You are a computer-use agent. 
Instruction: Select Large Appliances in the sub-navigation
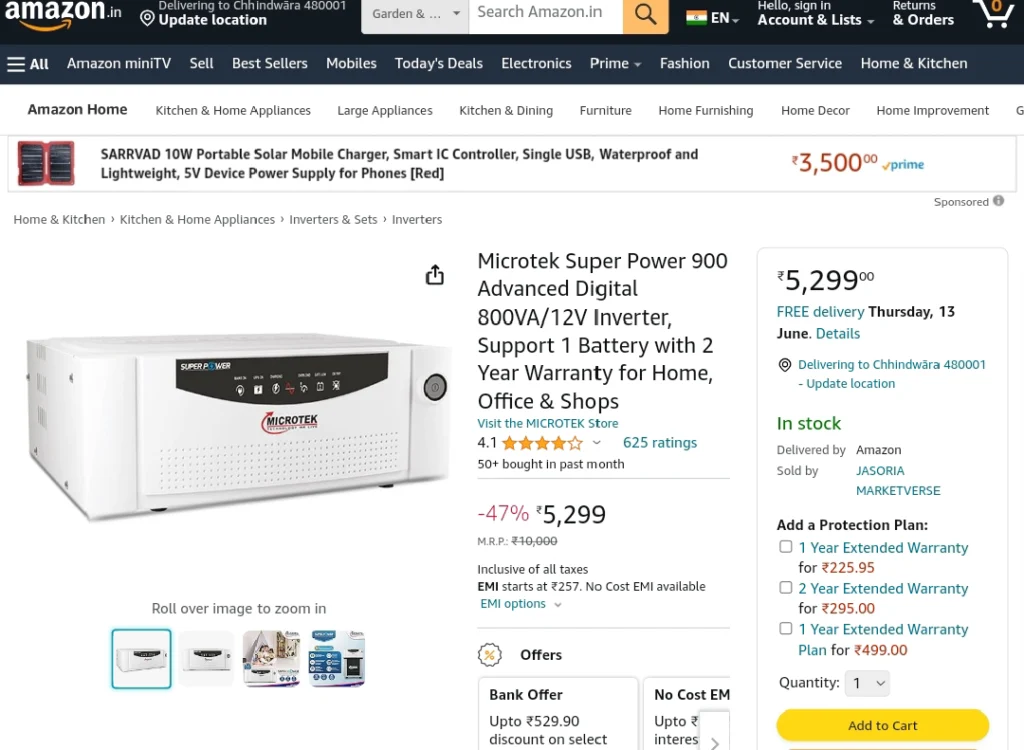click(385, 110)
